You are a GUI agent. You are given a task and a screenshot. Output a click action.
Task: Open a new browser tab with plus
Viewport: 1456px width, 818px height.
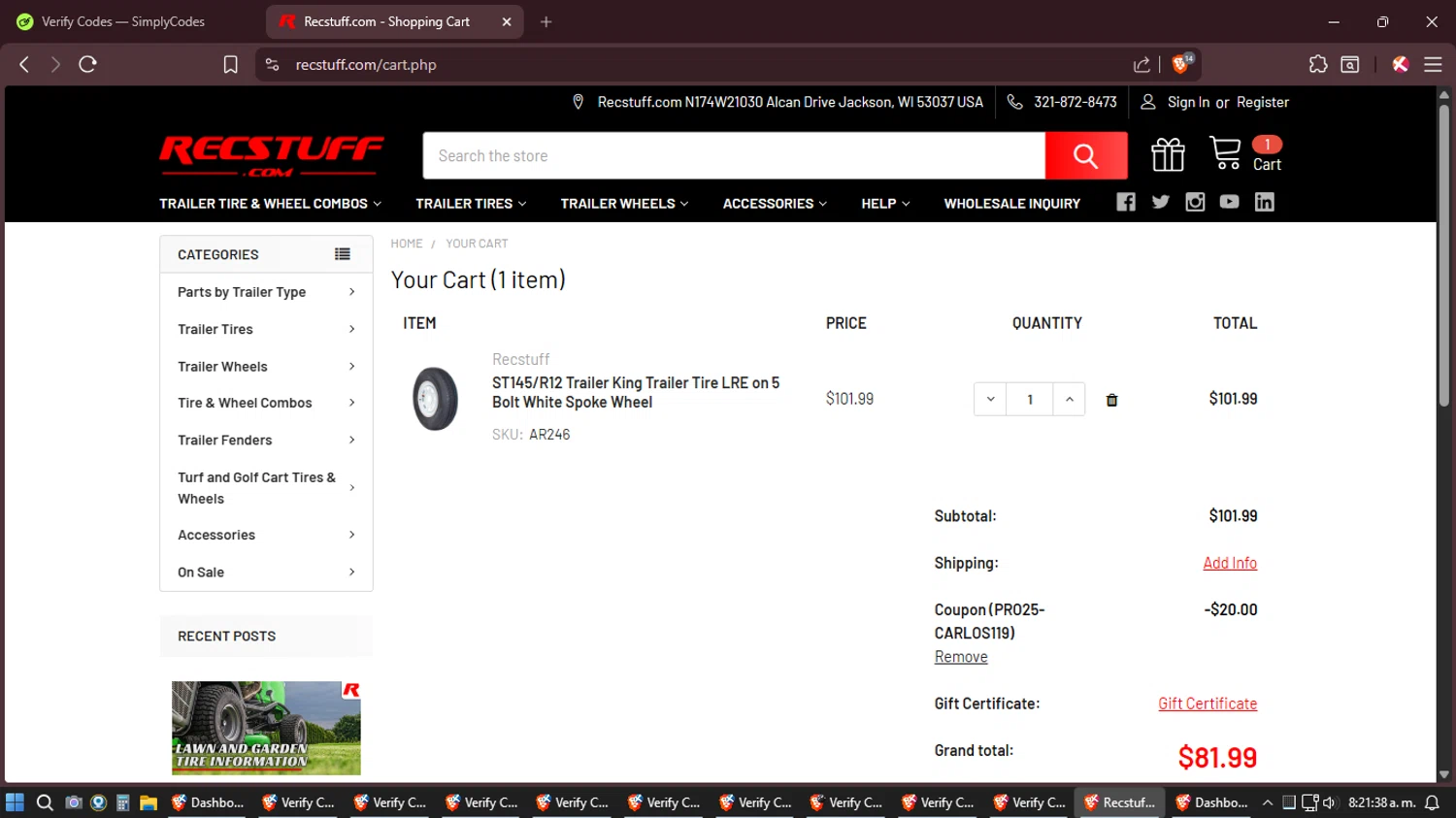tap(546, 21)
